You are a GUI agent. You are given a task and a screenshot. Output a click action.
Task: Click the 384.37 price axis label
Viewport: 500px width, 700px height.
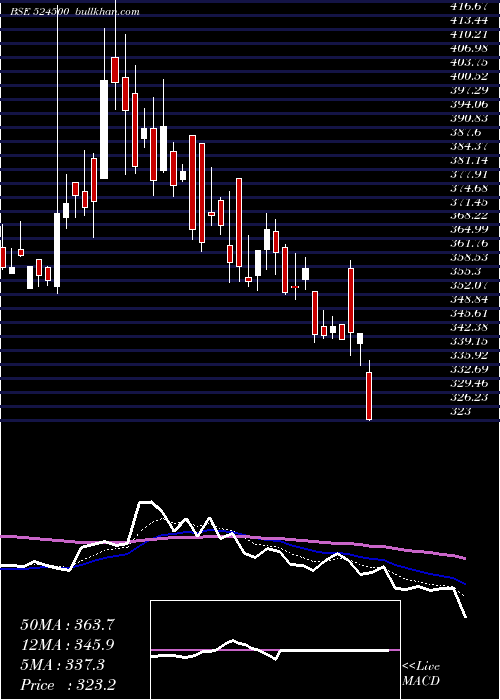470,146
